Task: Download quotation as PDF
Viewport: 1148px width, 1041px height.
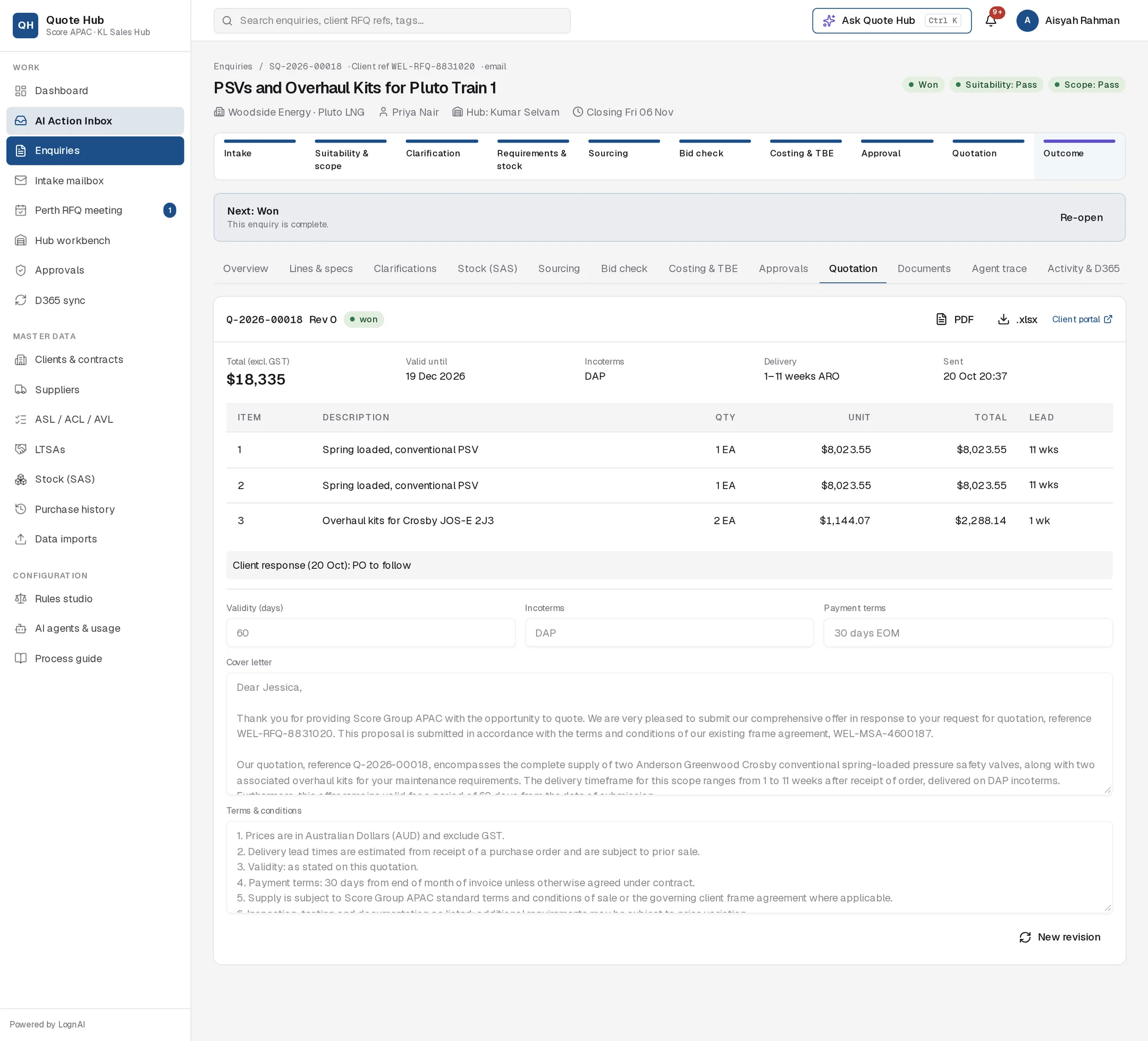Action: click(955, 319)
